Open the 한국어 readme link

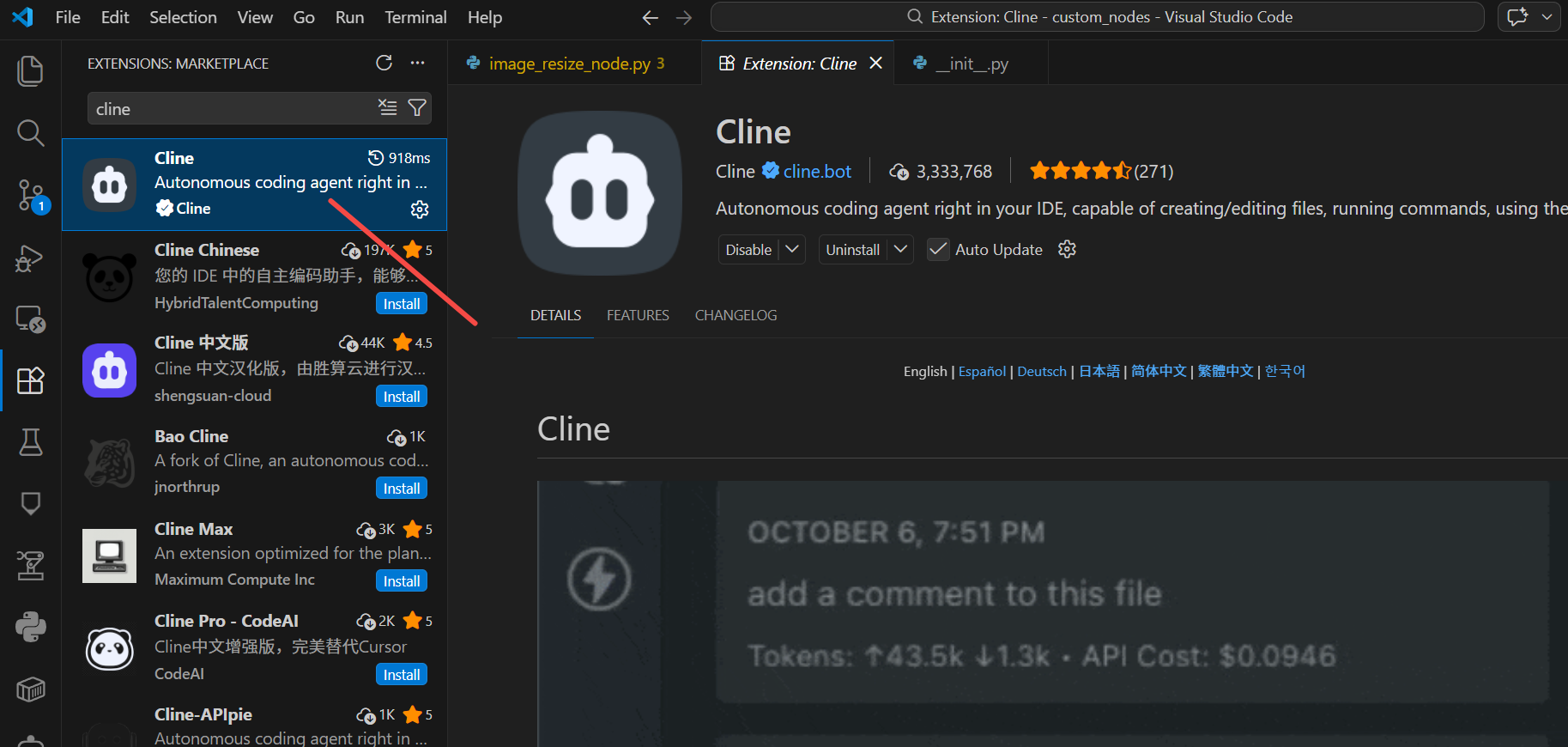tap(1285, 371)
